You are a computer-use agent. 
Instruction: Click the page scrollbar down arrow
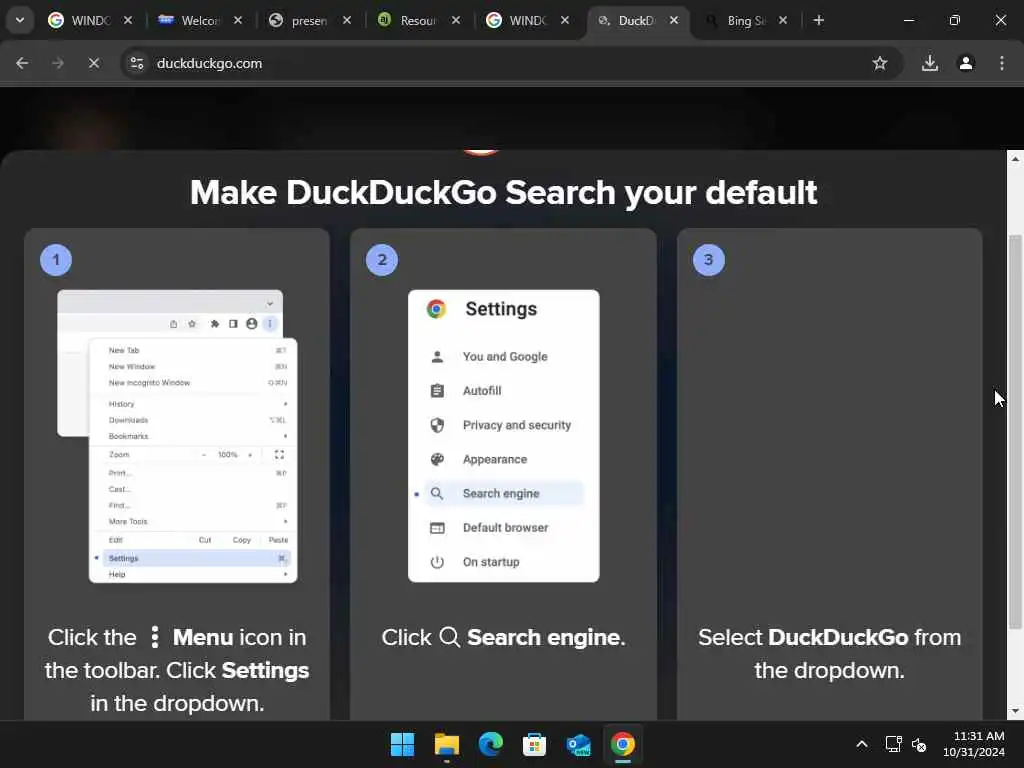(x=1015, y=711)
